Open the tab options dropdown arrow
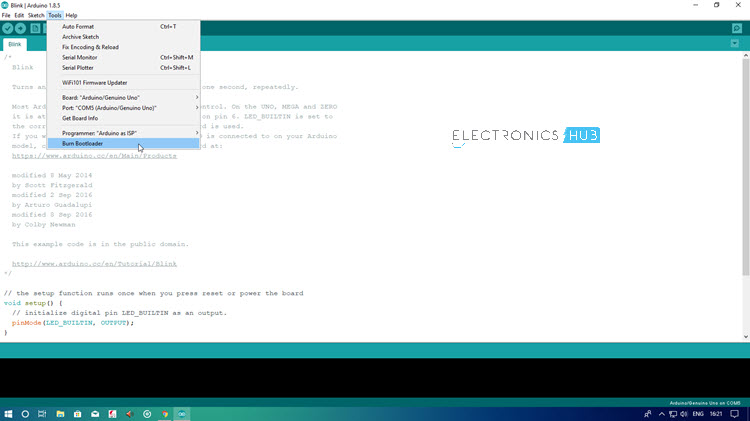This screenshot has width=750, height=421. coord(735,44)
